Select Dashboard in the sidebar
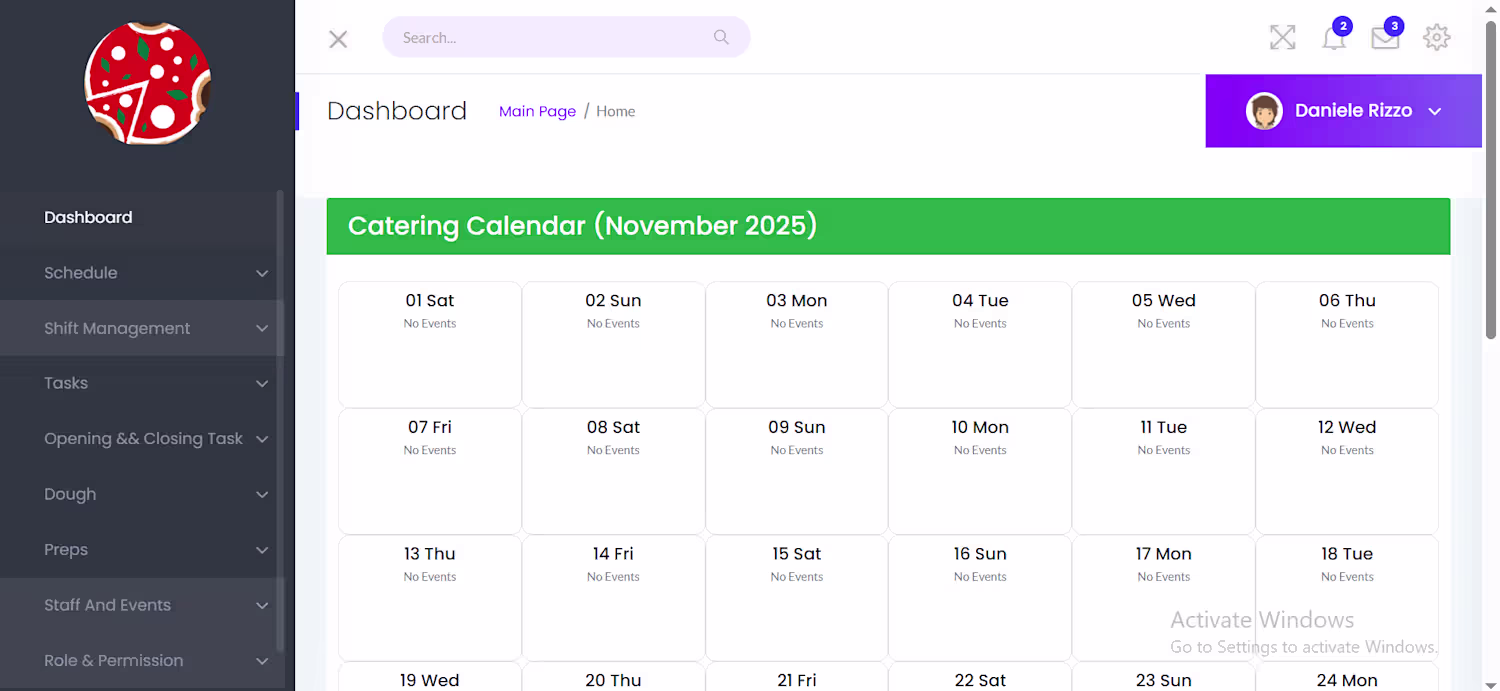Viewport: 1500px width, 691px height. pyautogui.click(x=88, y=217)
